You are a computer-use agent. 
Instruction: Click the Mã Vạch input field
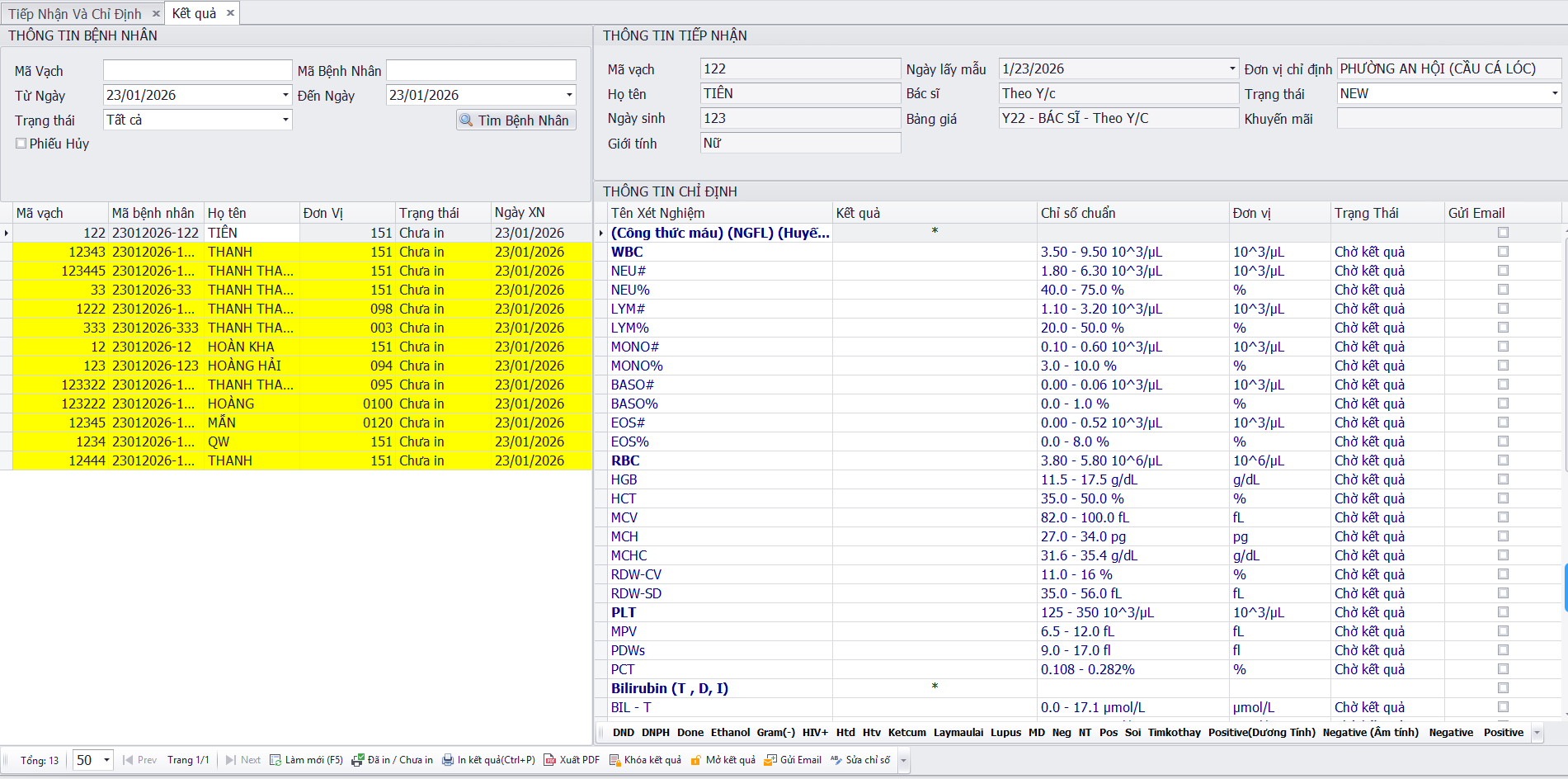(x=197, y=71)
